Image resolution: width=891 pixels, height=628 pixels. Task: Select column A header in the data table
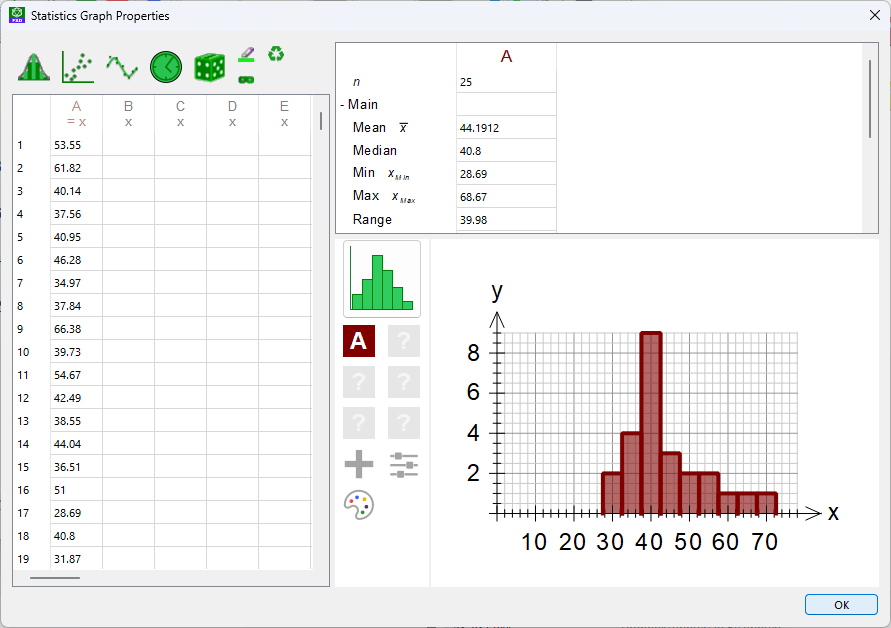(76, 113)
